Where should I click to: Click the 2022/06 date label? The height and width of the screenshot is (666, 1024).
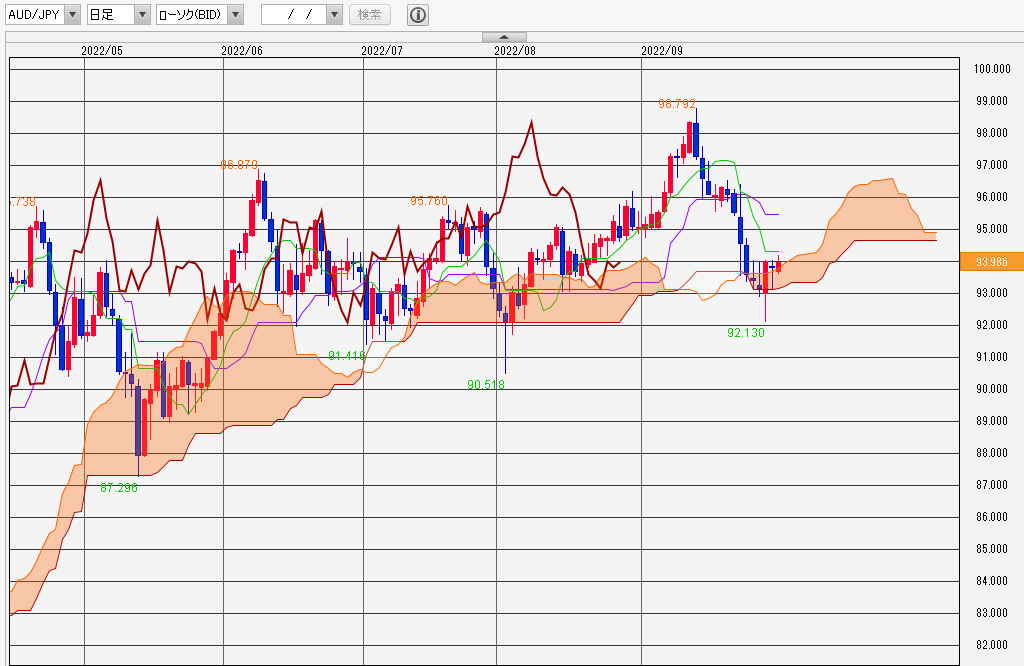[x=242, y=51]
